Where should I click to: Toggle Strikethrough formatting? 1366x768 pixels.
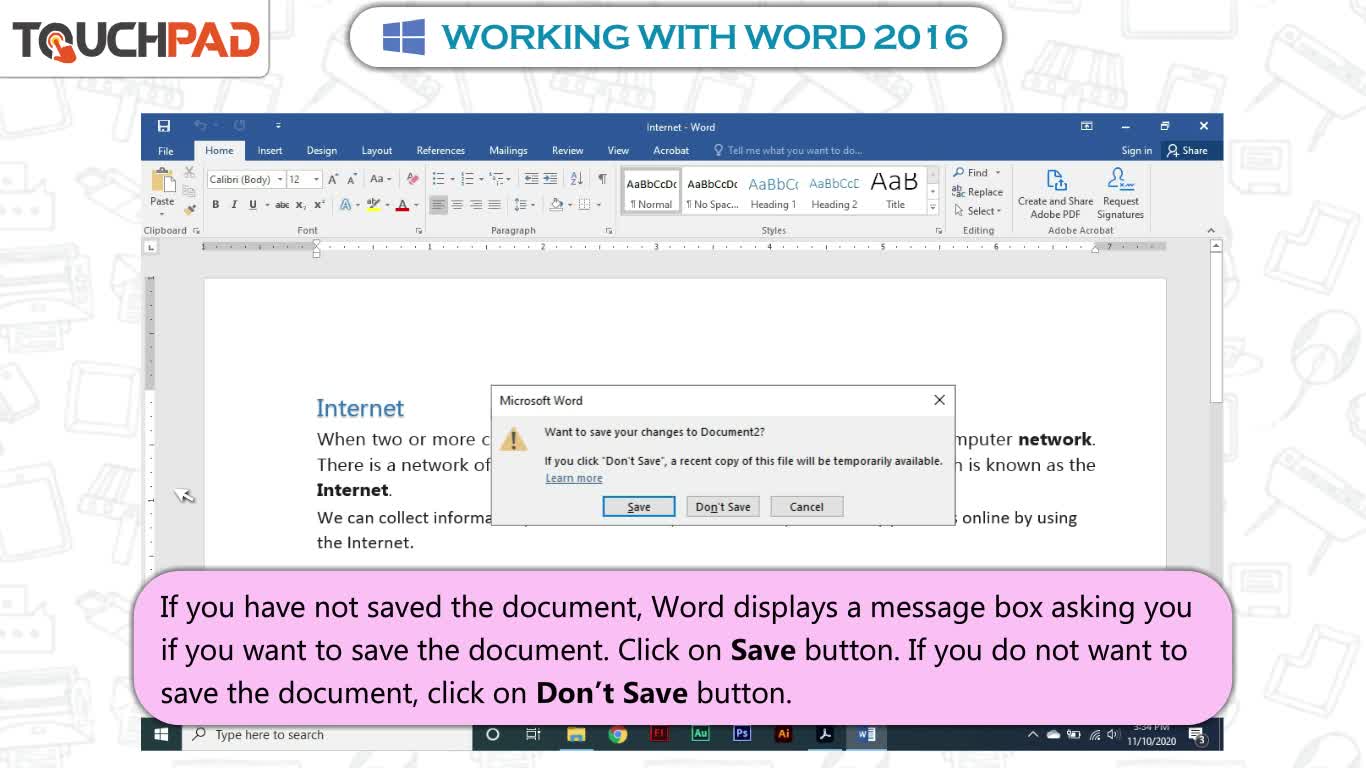point(282,205)
